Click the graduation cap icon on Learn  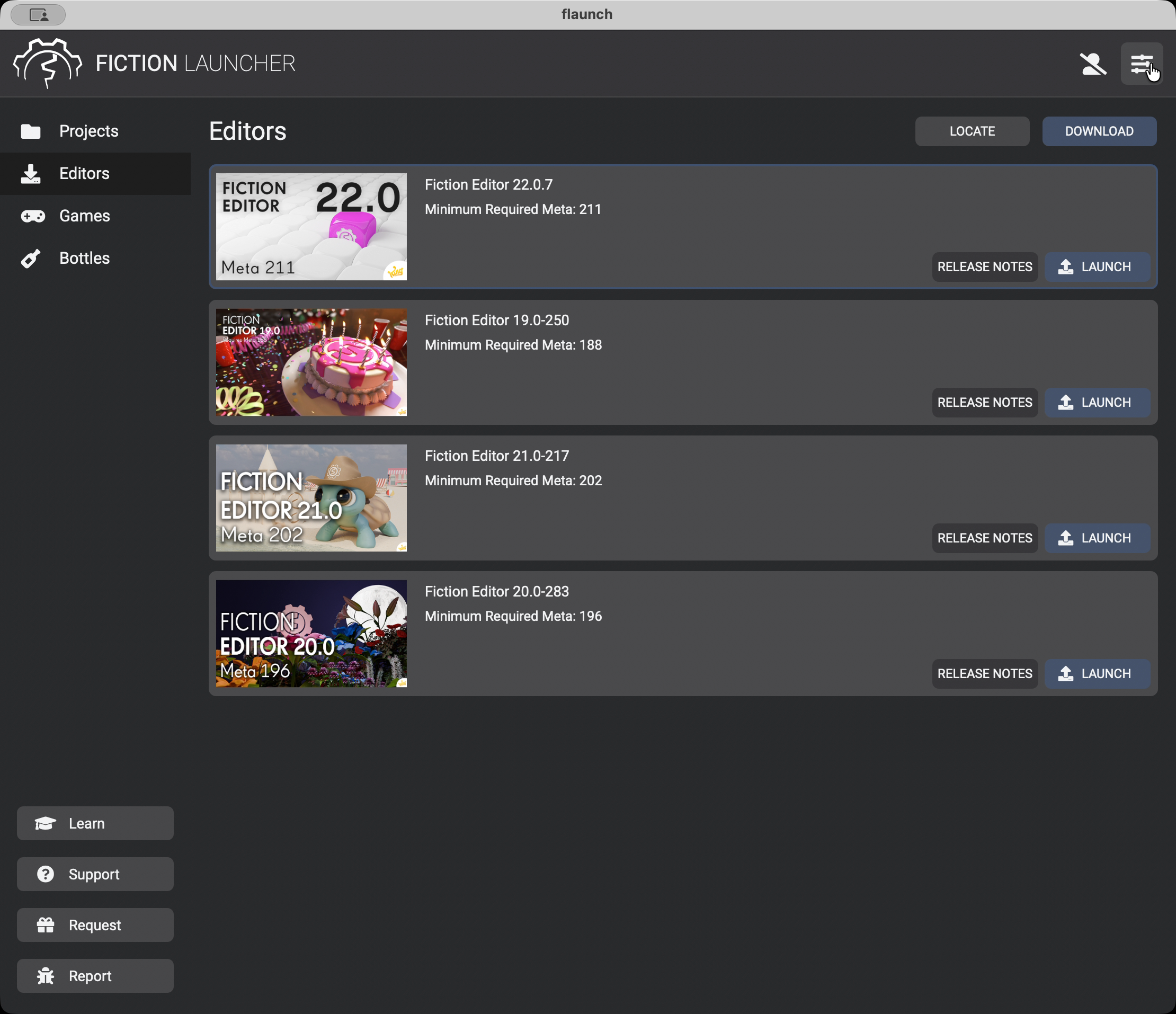[x=46, y=823]
